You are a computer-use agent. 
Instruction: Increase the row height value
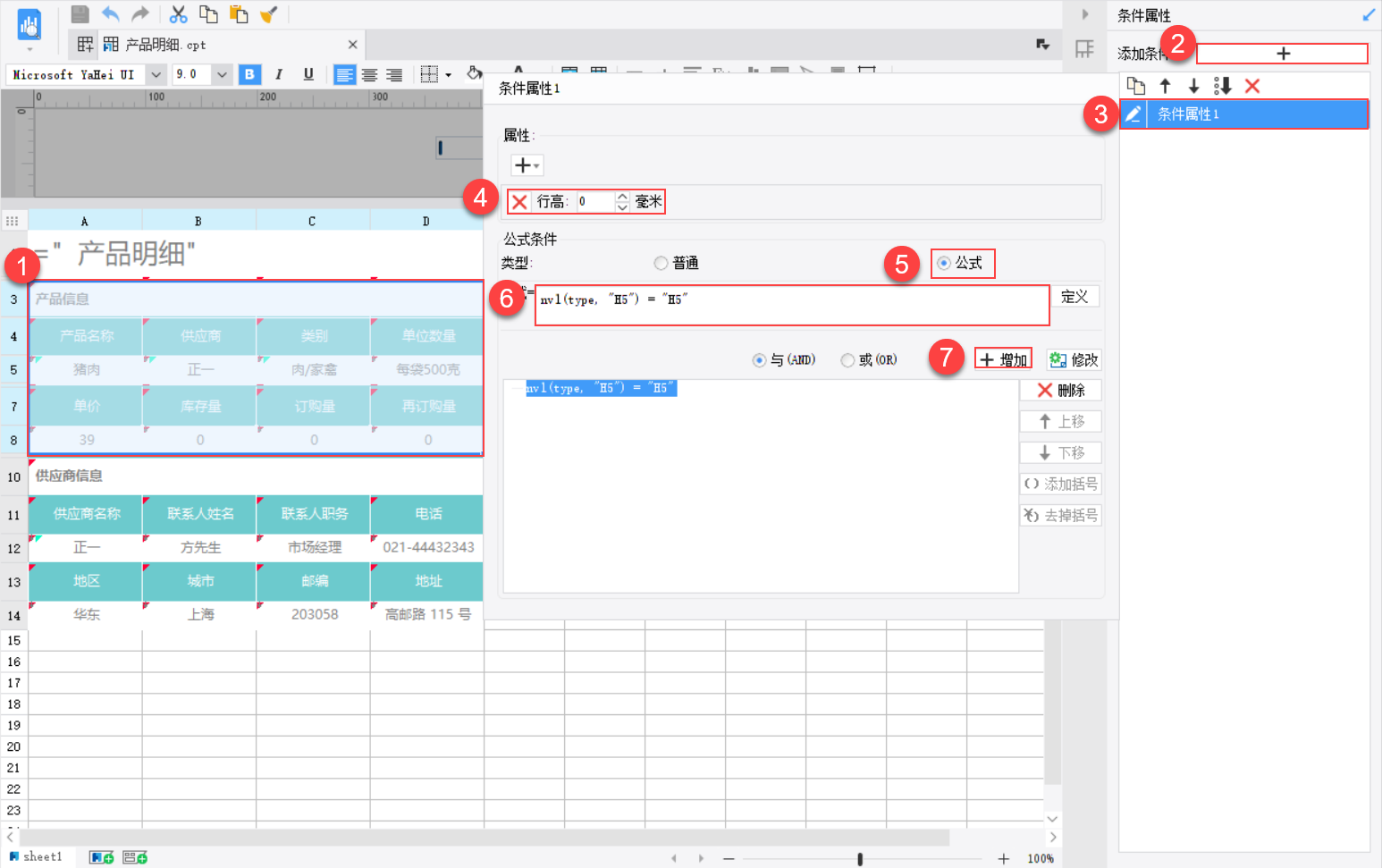(622, 197)
